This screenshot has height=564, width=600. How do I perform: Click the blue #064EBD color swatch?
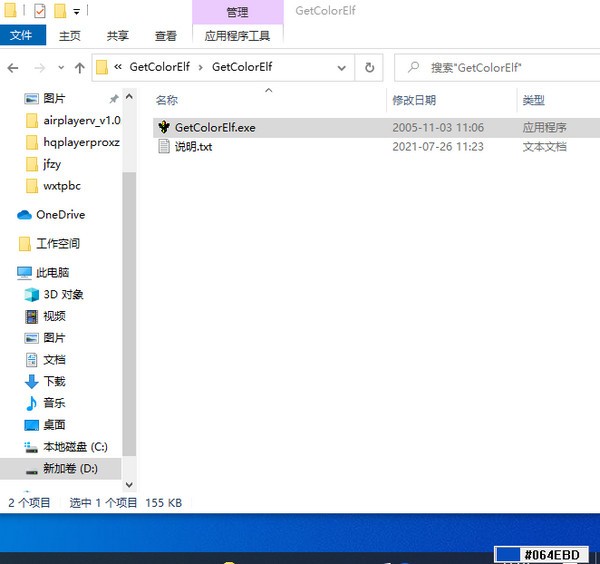(x=508, y=555)
